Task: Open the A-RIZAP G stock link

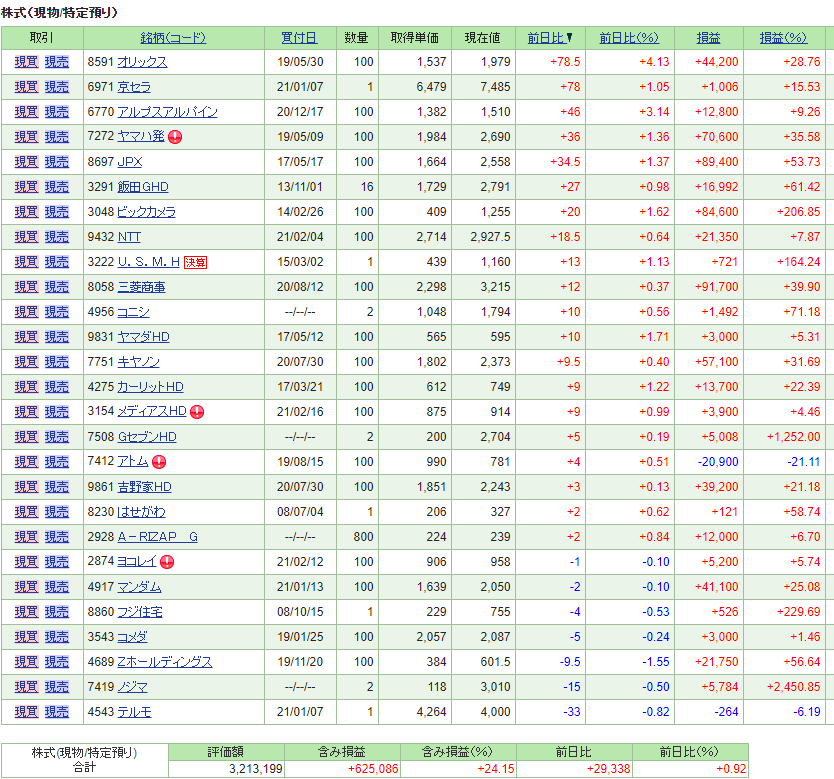Action: (157, 537)
